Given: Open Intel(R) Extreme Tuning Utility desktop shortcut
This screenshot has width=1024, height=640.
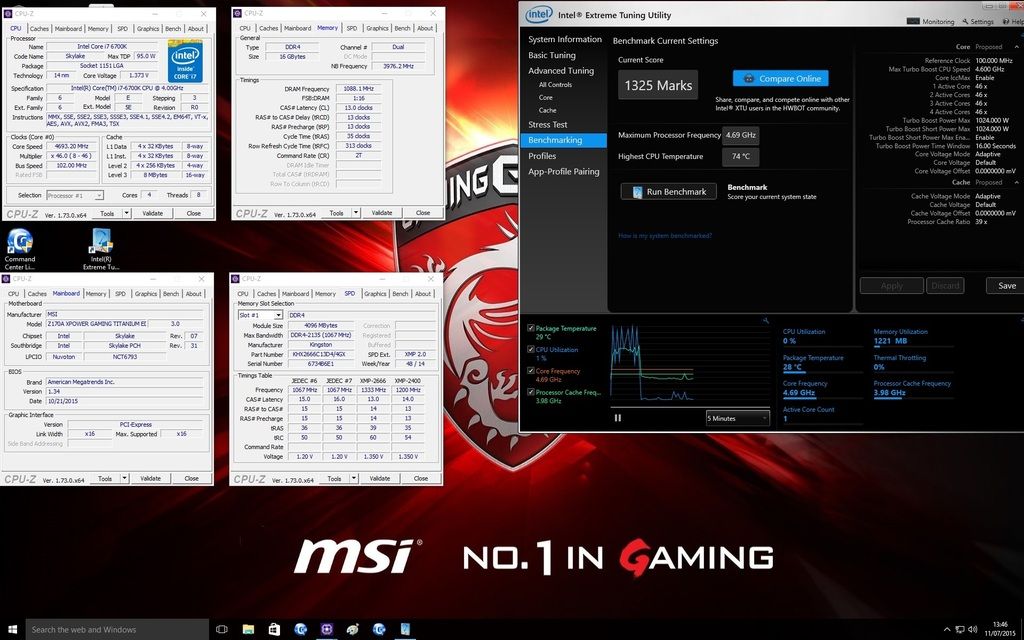Looking at the screenshot, I should click(101, 249).
